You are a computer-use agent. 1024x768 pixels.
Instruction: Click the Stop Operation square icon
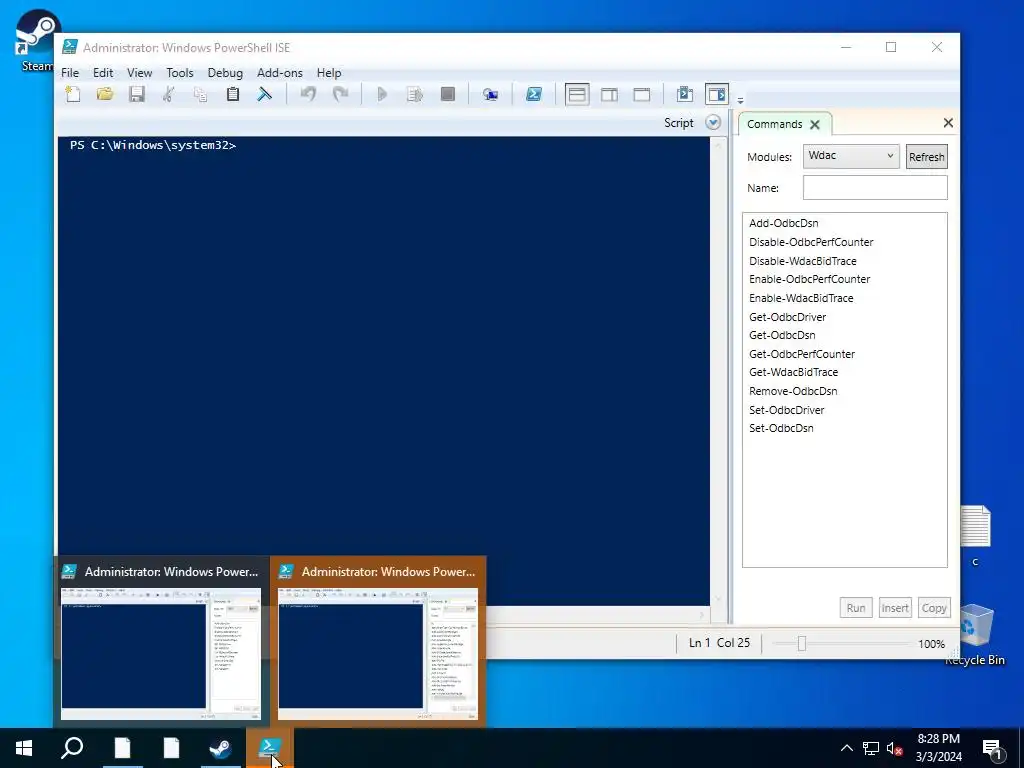tap(447, 94)
